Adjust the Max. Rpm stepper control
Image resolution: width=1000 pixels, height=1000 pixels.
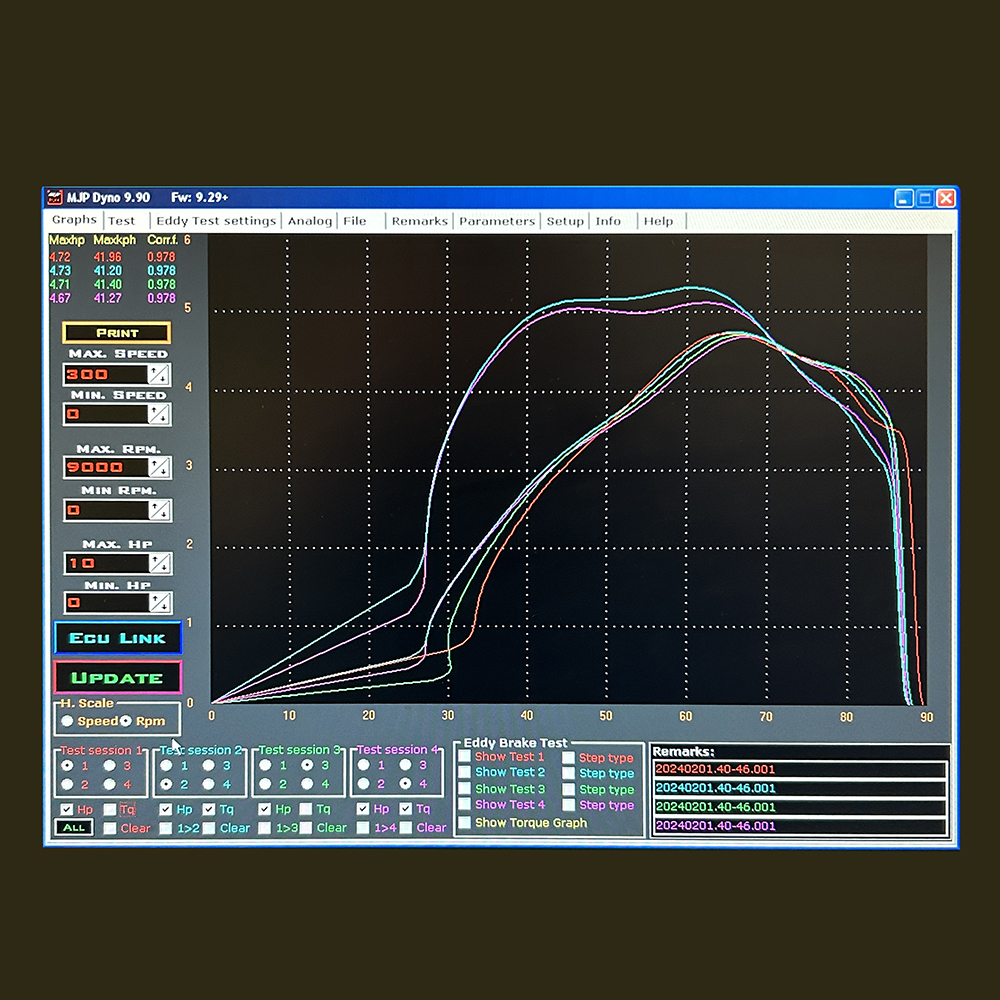click(x=159, y=467)
